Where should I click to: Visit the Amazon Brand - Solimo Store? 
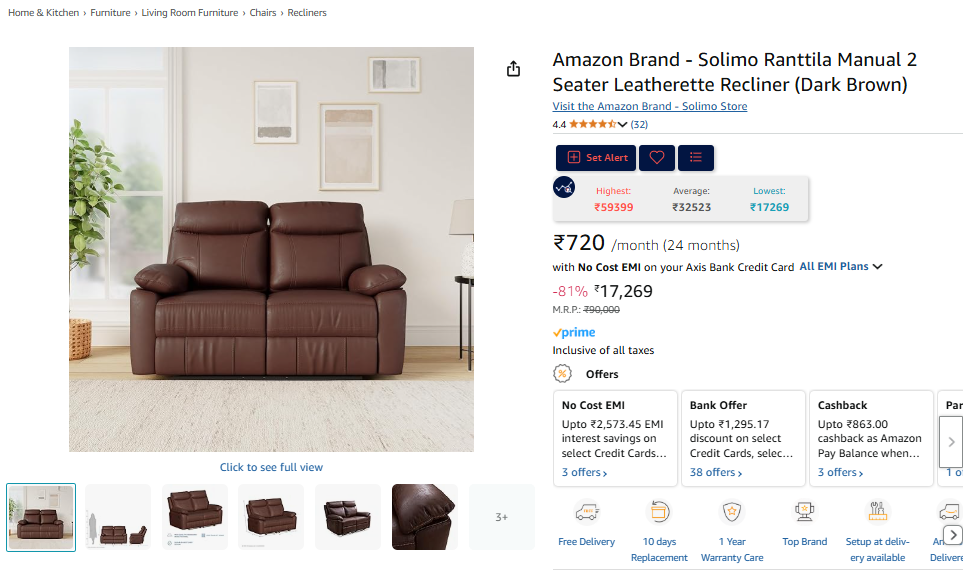coord(649,106)
